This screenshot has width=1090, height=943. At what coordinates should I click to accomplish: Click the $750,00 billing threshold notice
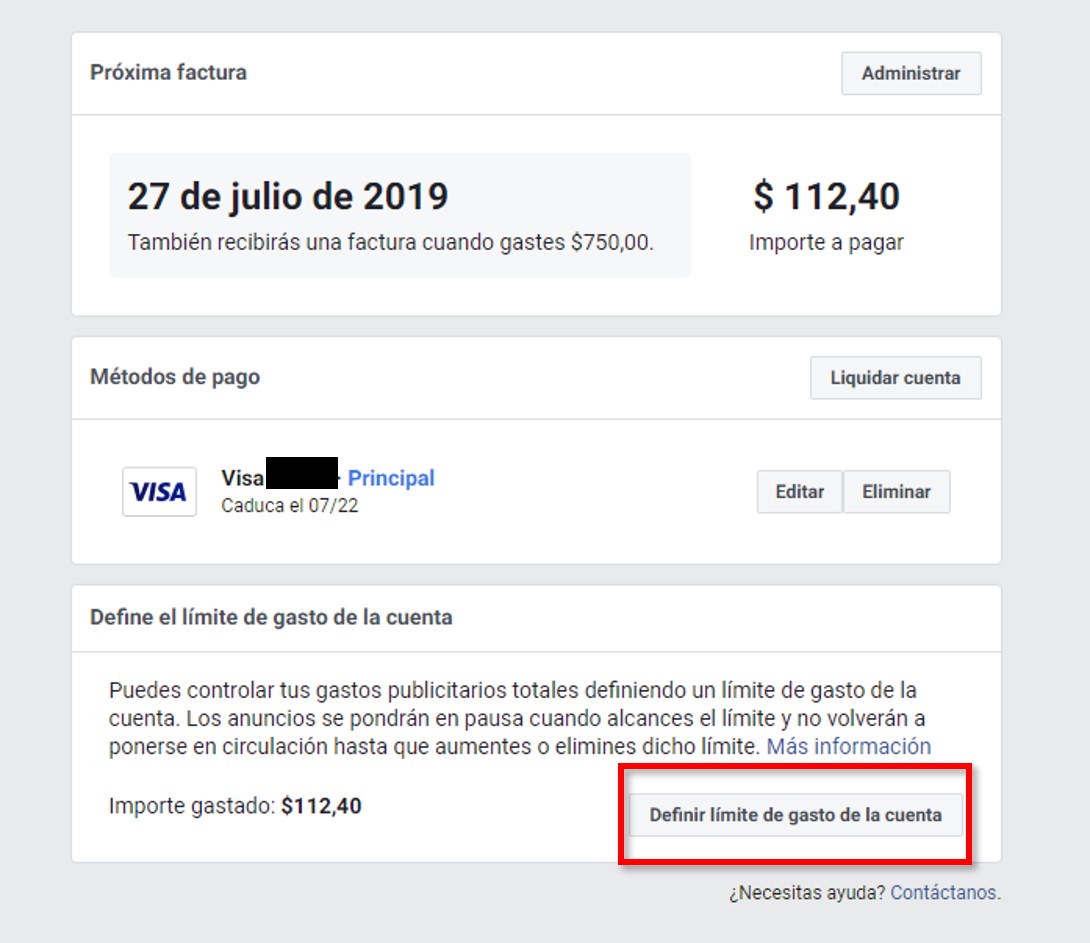tap(390, 242)
